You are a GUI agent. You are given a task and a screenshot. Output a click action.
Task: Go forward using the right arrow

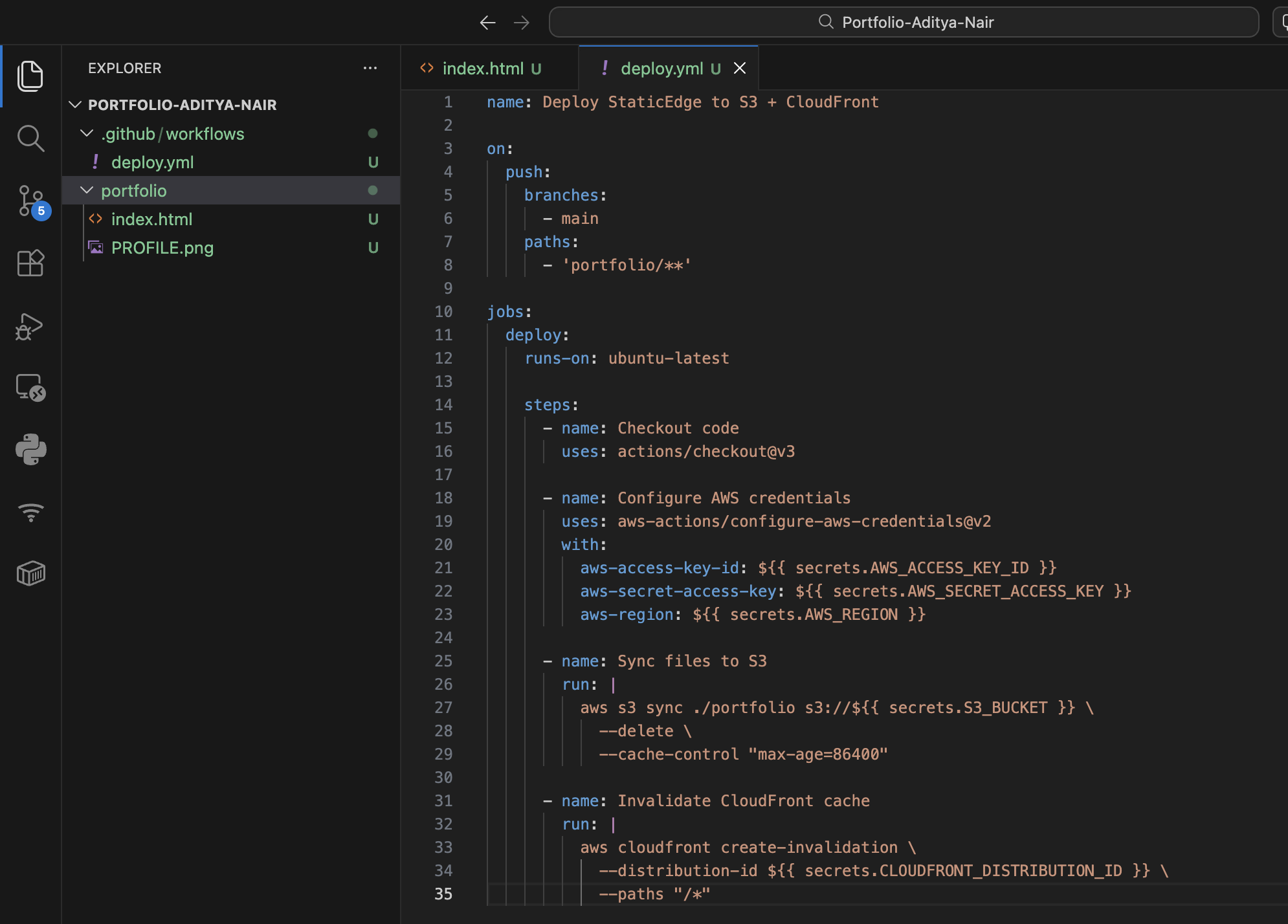[x=522, y=23]
